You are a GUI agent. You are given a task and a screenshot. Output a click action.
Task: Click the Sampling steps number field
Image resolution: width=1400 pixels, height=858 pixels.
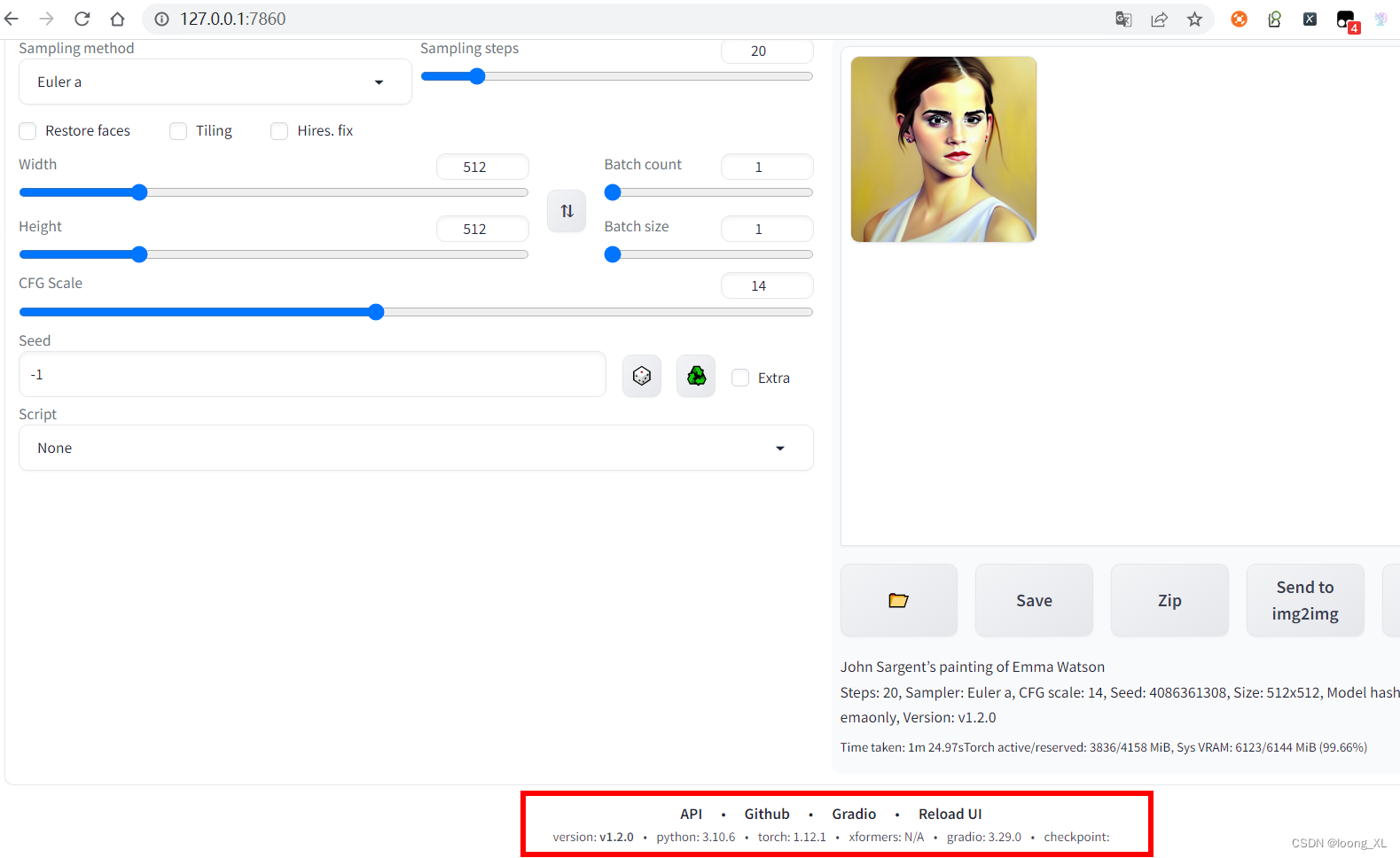[767, 51]
